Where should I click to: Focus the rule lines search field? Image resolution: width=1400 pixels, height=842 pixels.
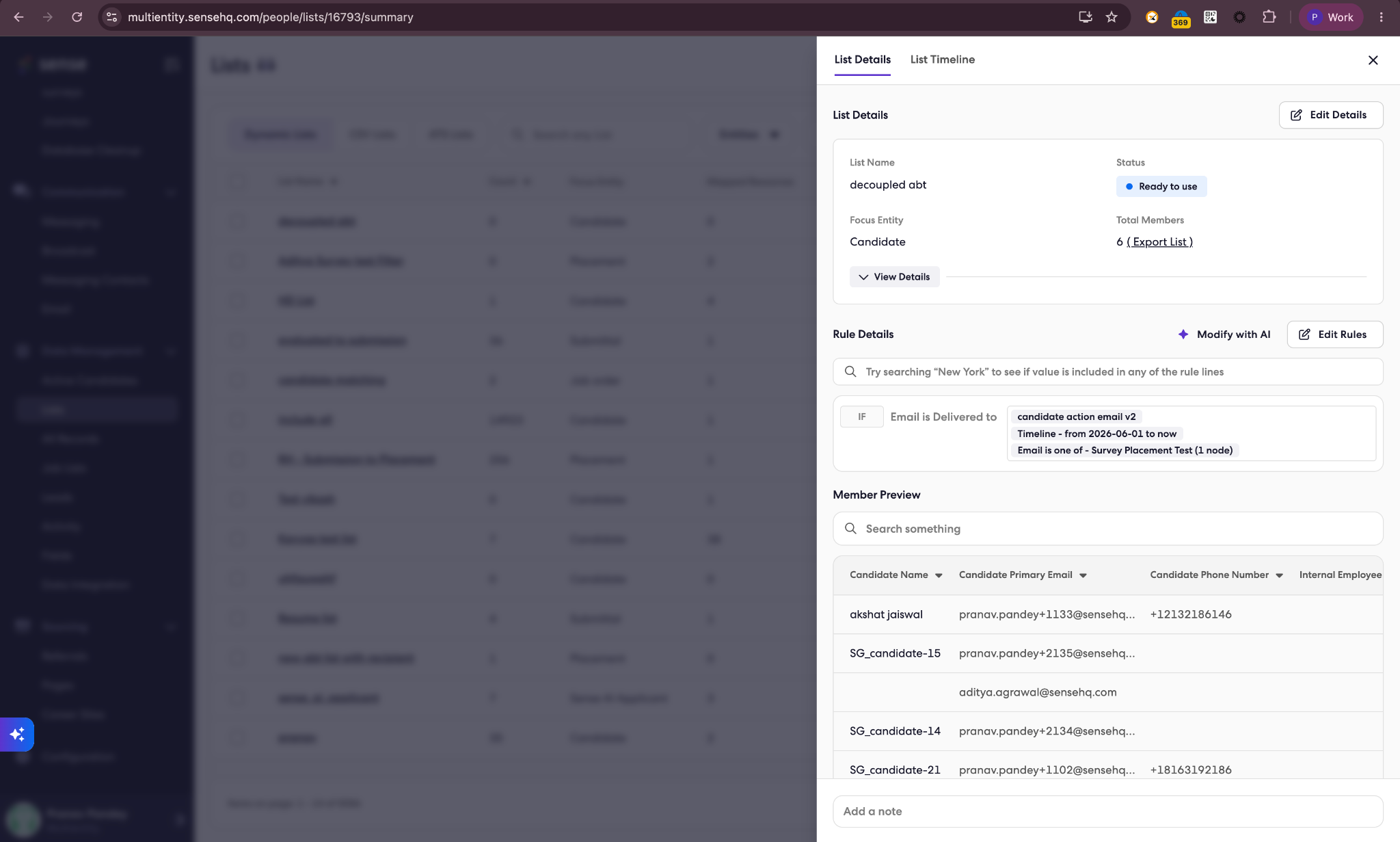1107,372
